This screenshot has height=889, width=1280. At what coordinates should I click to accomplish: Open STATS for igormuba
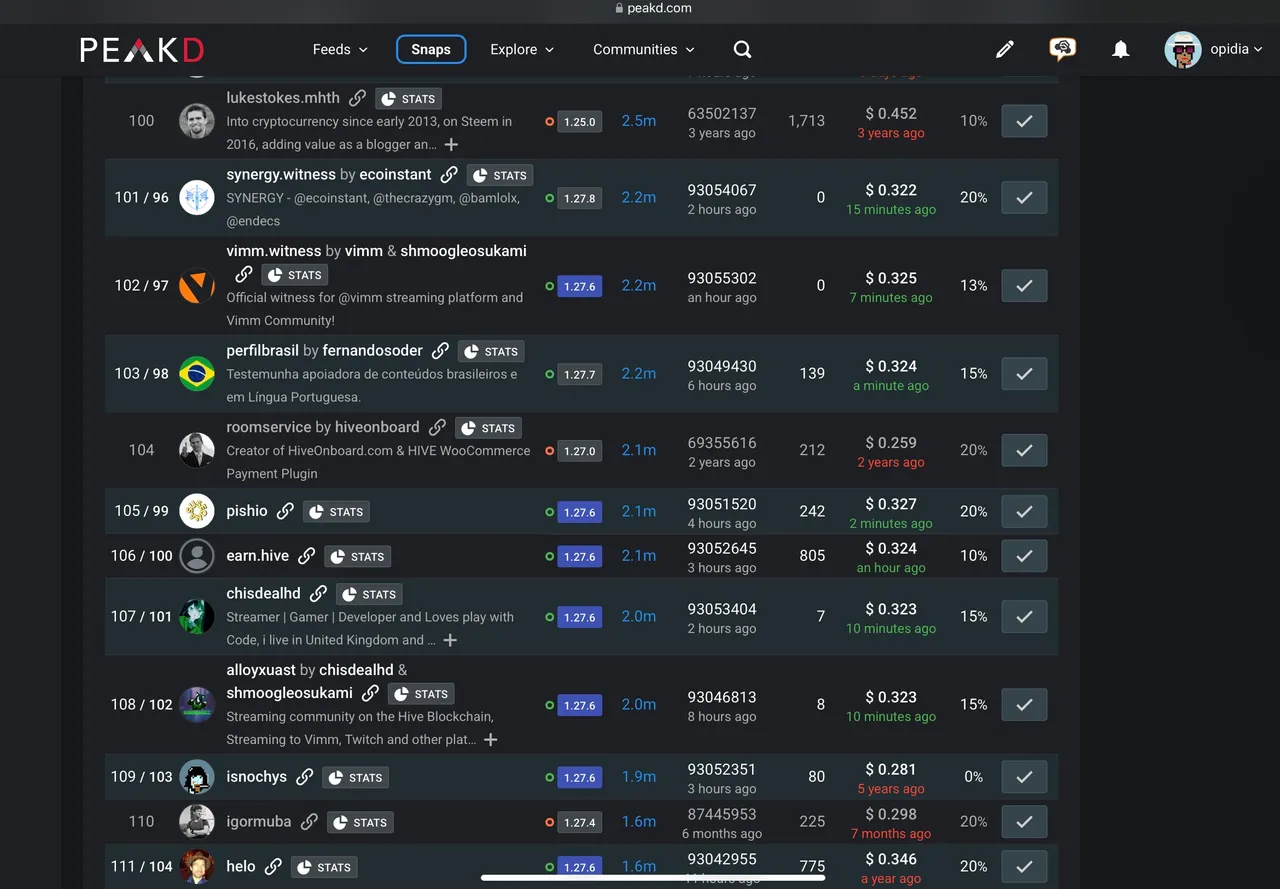(x=360, y=823)
